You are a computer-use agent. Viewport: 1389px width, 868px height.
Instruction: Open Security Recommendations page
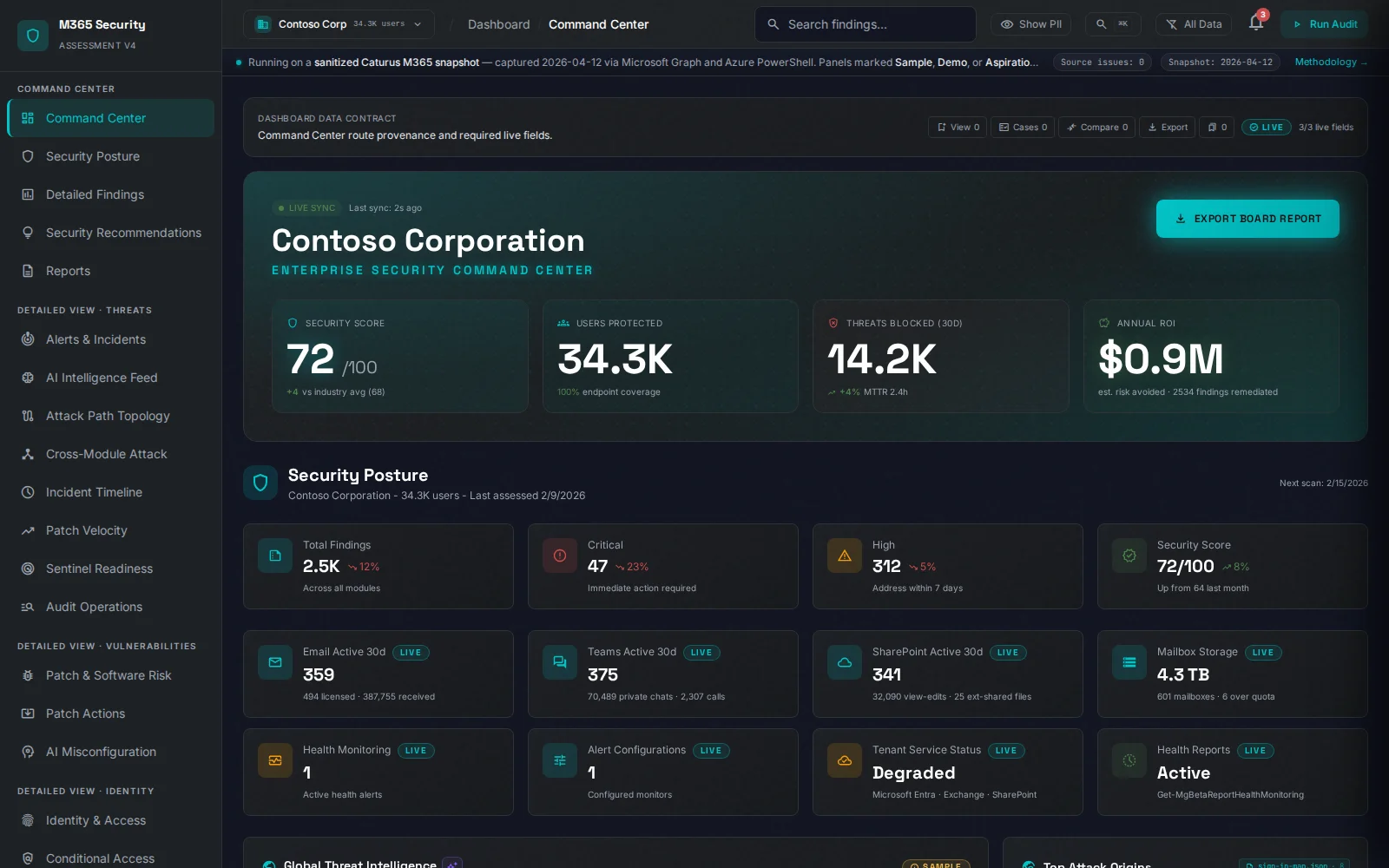coord(110,233)
